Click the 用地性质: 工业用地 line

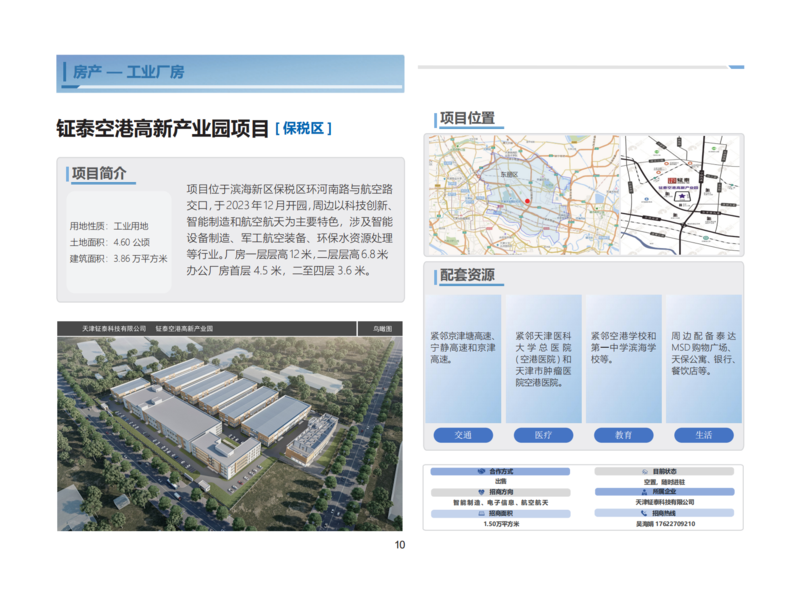pyautogui.click(x=109, y=226)
